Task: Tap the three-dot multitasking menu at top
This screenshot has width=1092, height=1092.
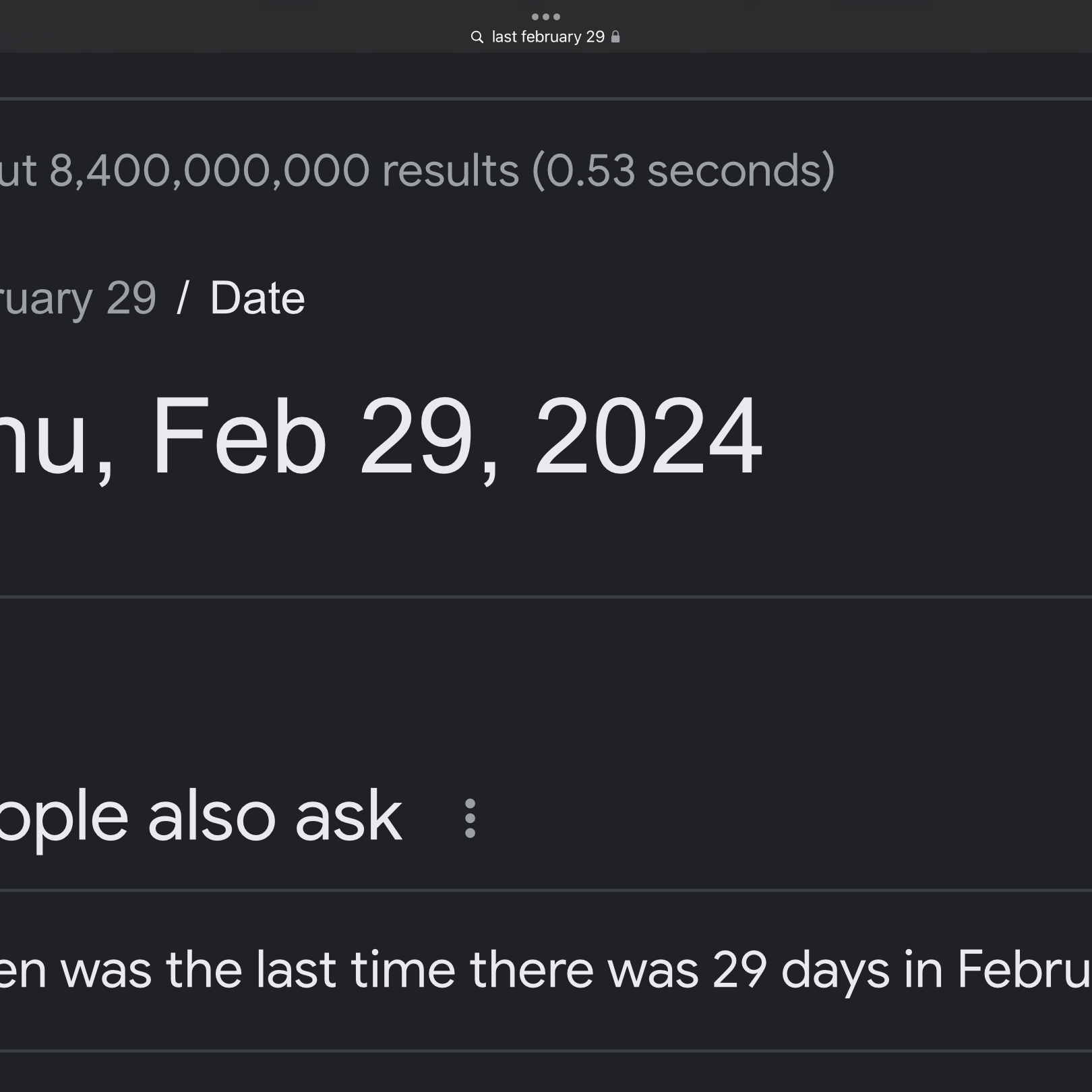Action: tap(545, 17)
